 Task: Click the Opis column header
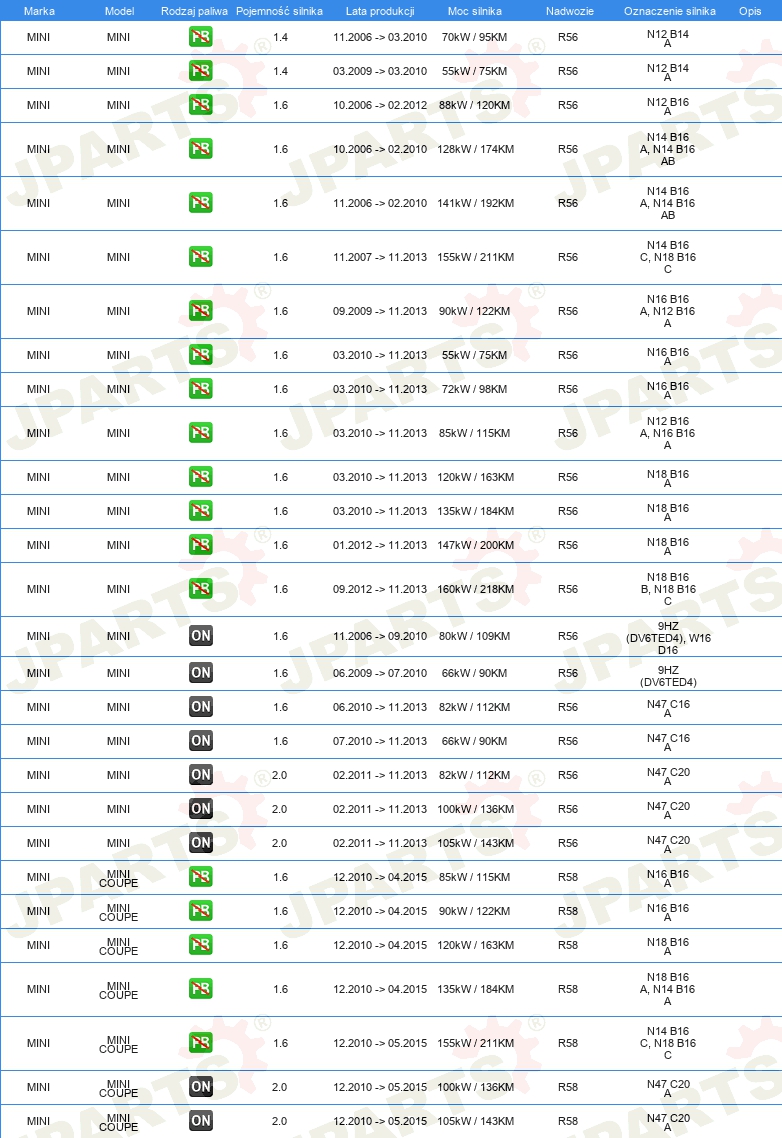(x=750, y=11)
